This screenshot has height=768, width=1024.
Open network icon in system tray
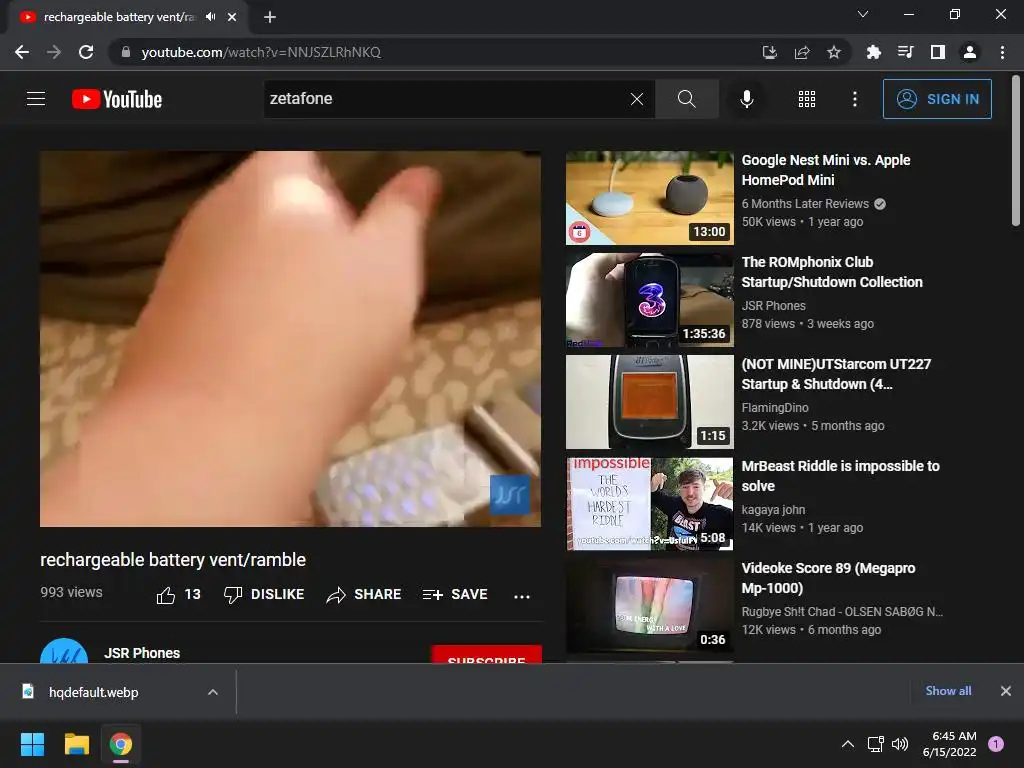(x=875, y=744)
